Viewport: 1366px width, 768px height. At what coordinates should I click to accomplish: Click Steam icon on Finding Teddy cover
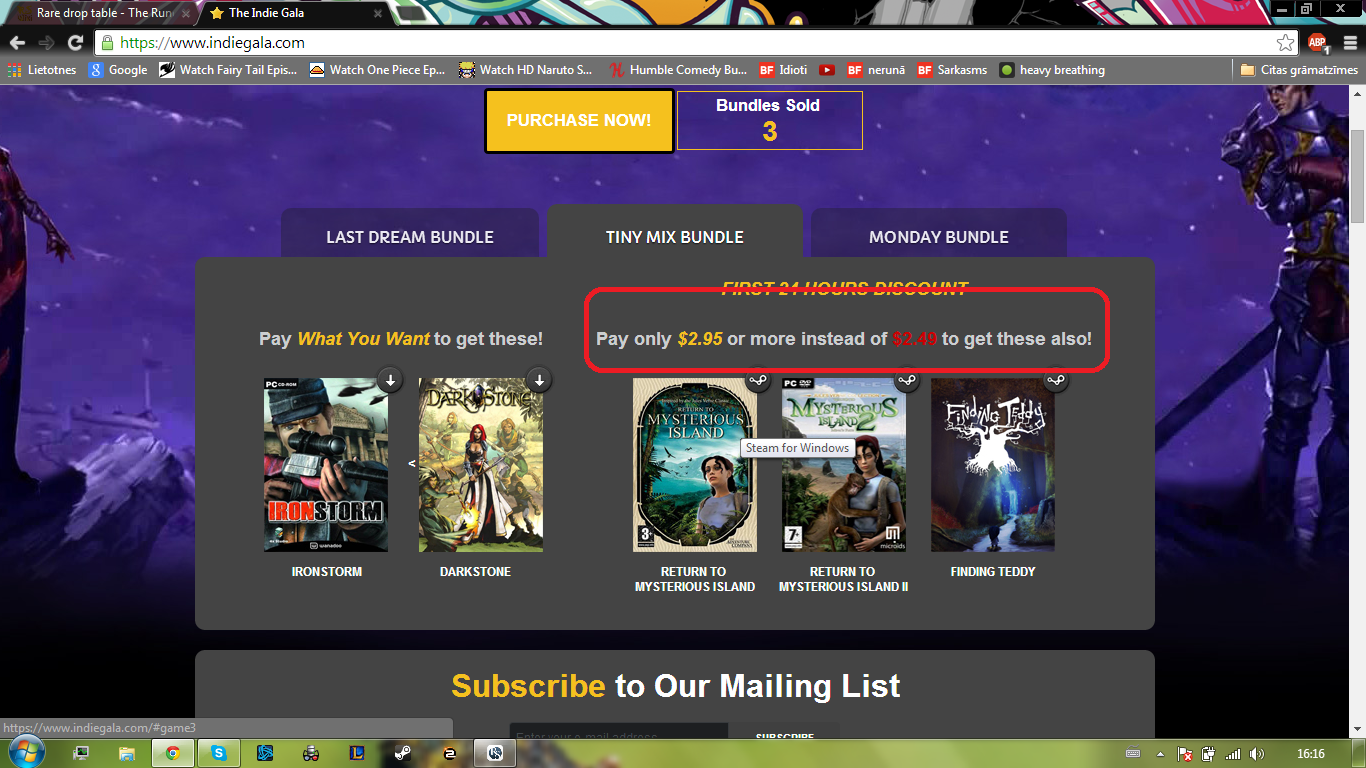[x=1055, y=380]
